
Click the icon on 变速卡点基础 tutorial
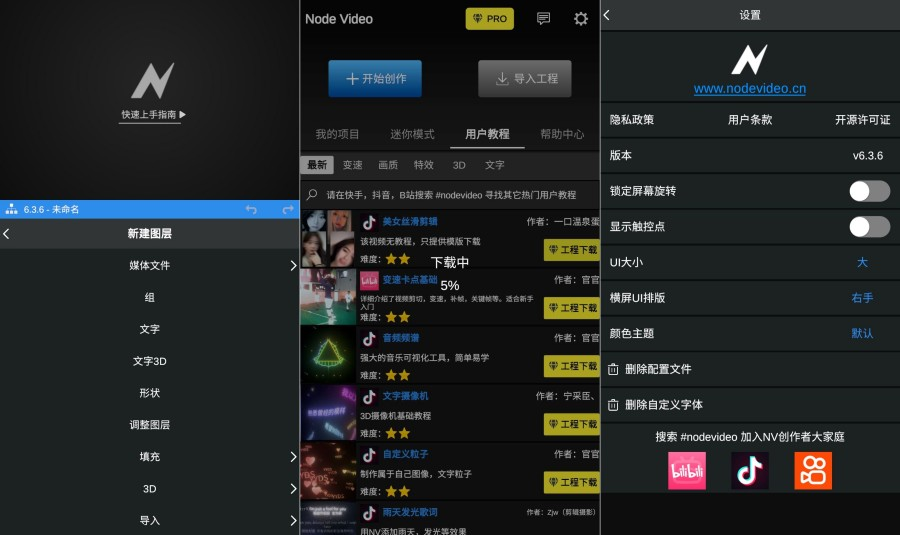coord(369,280)
